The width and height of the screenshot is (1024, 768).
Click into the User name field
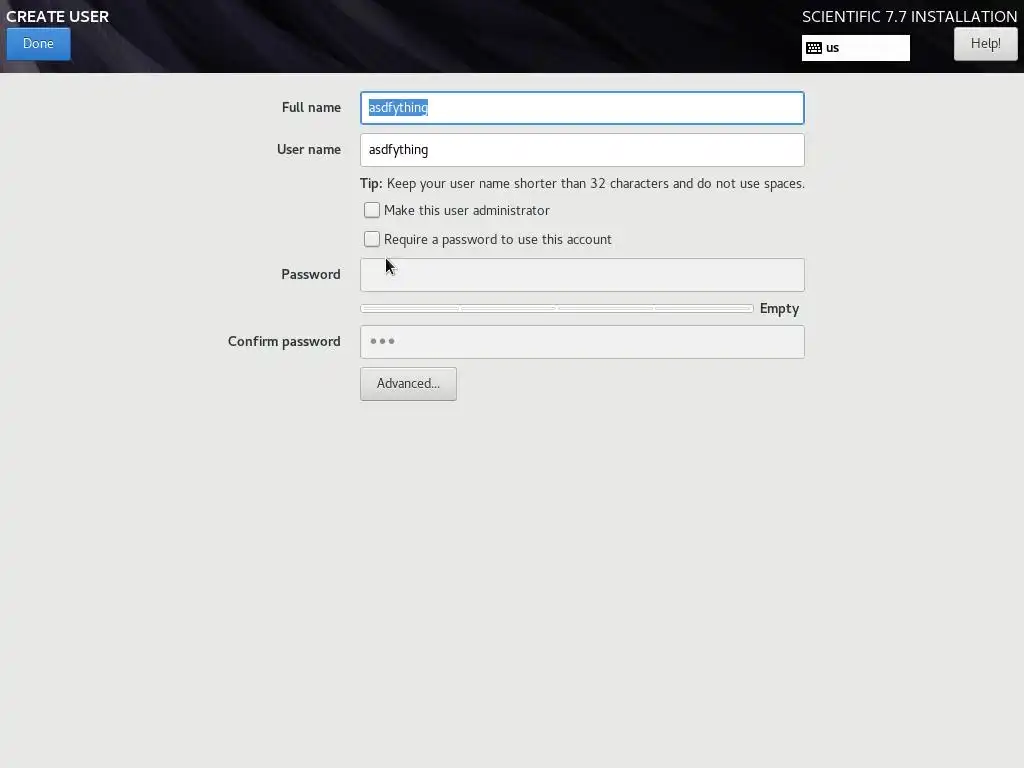click(582, 150)
